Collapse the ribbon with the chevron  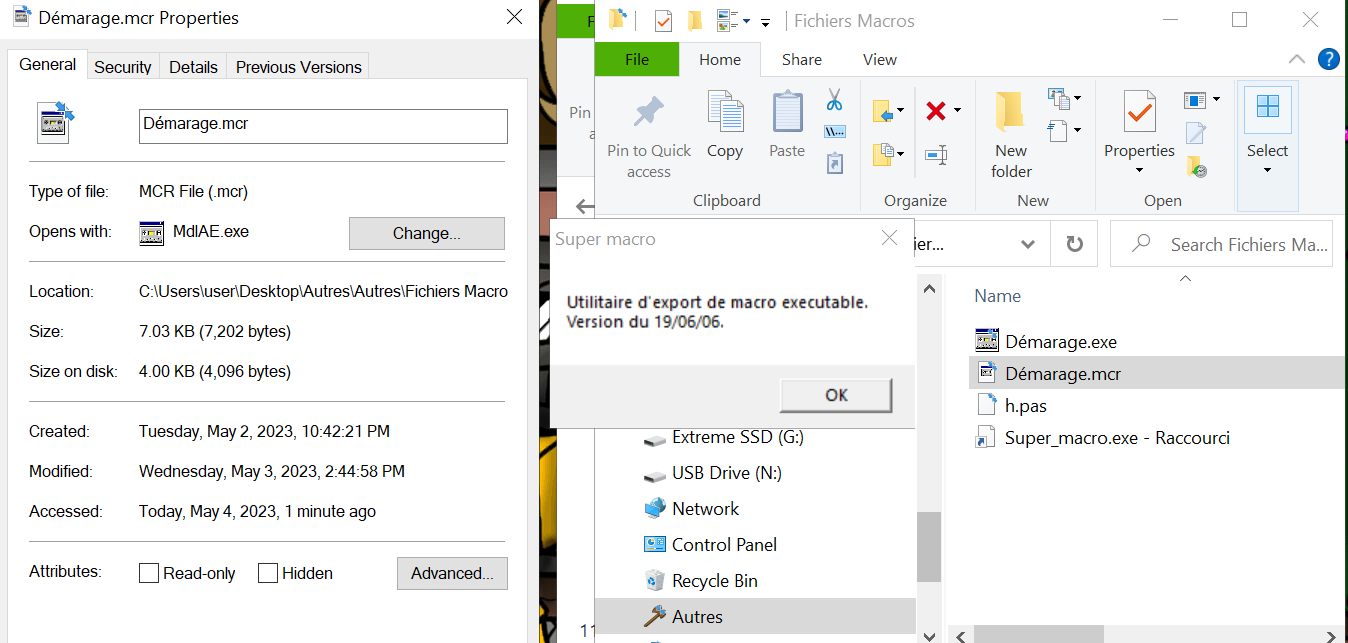pyautogui.click(x=1297, y=59)
